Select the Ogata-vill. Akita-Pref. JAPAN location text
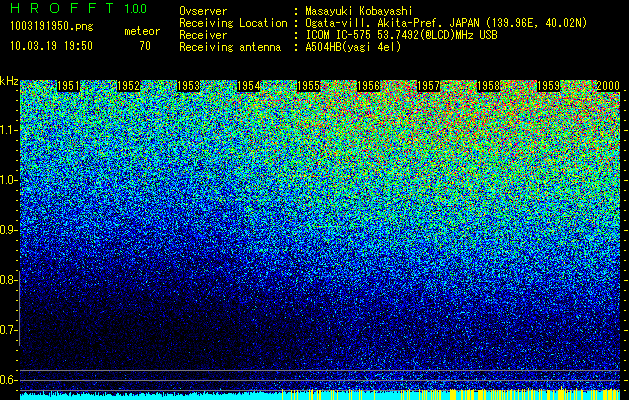629x400 pixels. coord(446,23)
